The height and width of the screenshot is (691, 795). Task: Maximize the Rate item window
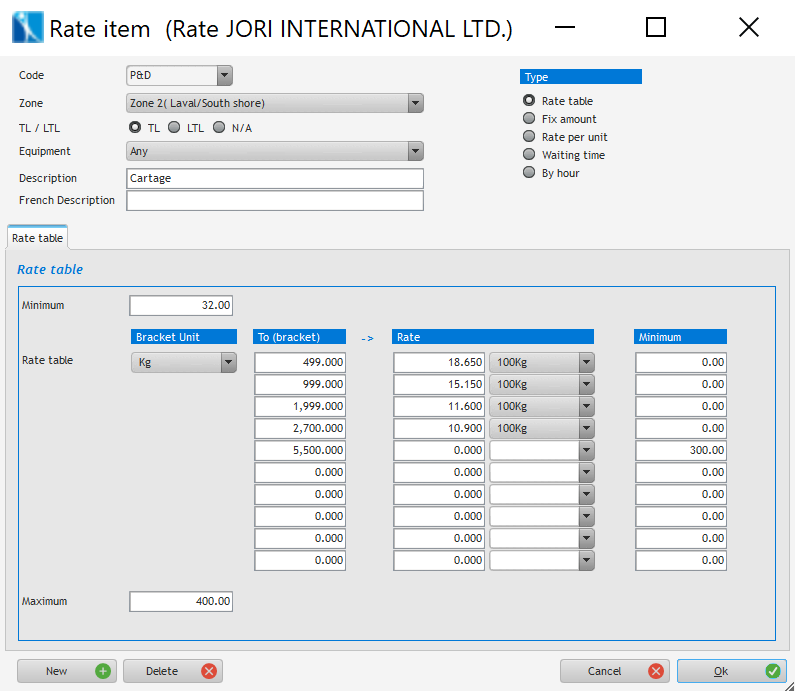(656, 27)
